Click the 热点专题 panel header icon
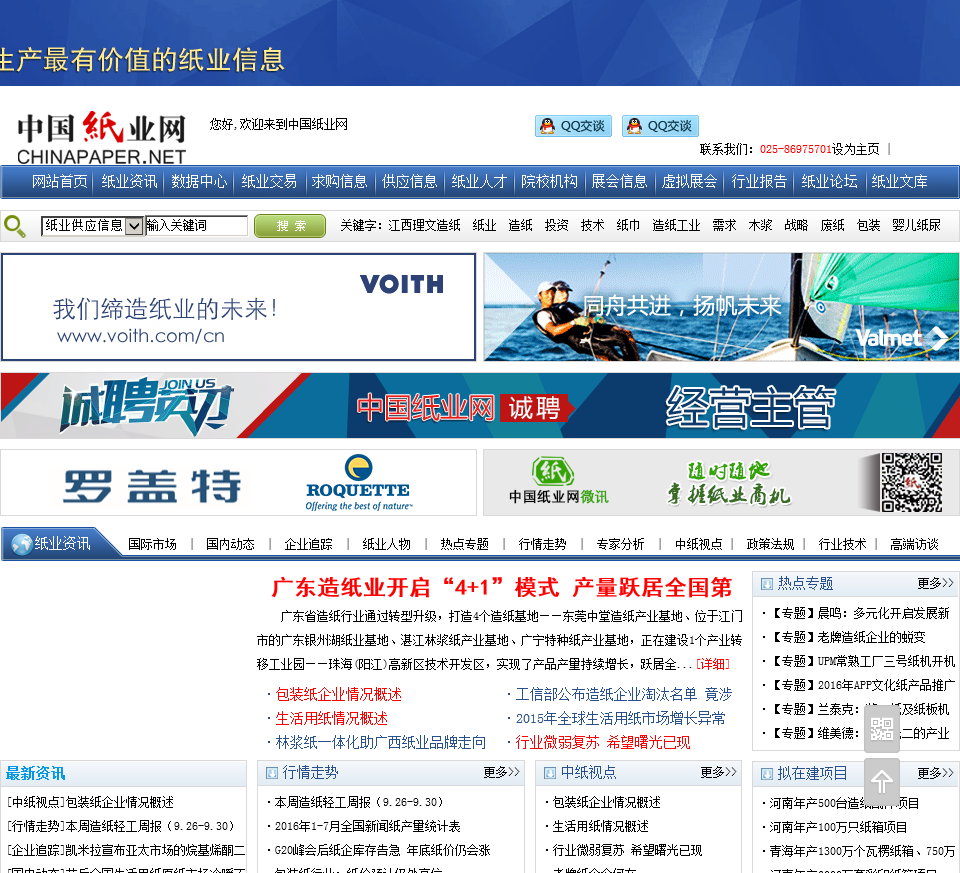 (x=767, y=584)
